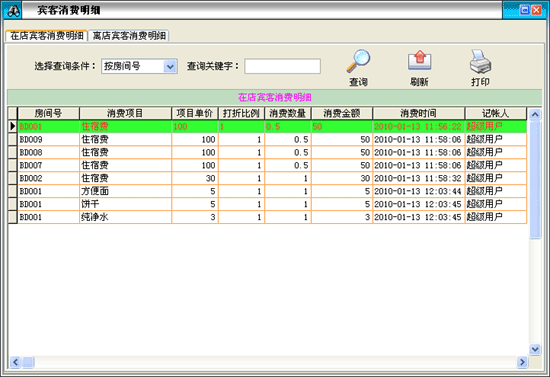550x377 pixels.
Task: Click the 打印 printer icon
Action: pos(480,61)
